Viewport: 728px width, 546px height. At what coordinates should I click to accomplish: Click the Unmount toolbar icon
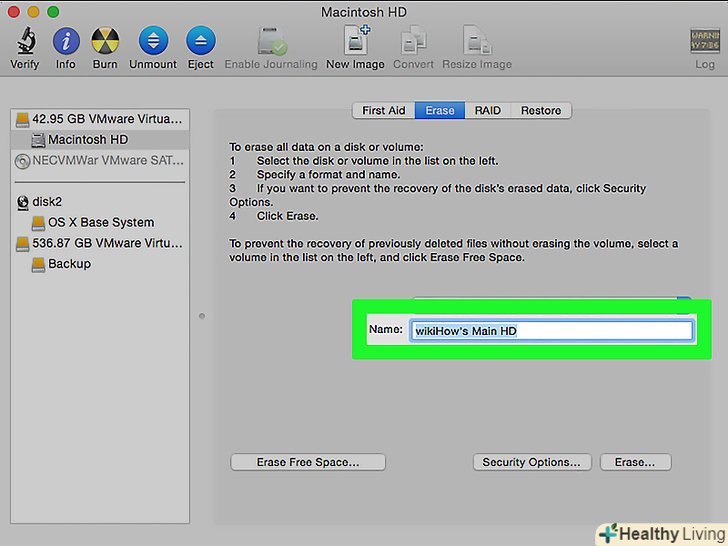pos(153,41)
